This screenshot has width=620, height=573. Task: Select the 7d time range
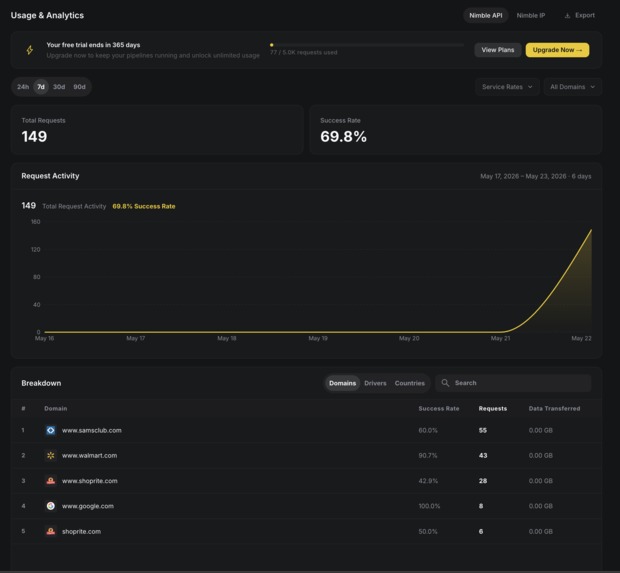pyautogui.click(x=41, y=87)
